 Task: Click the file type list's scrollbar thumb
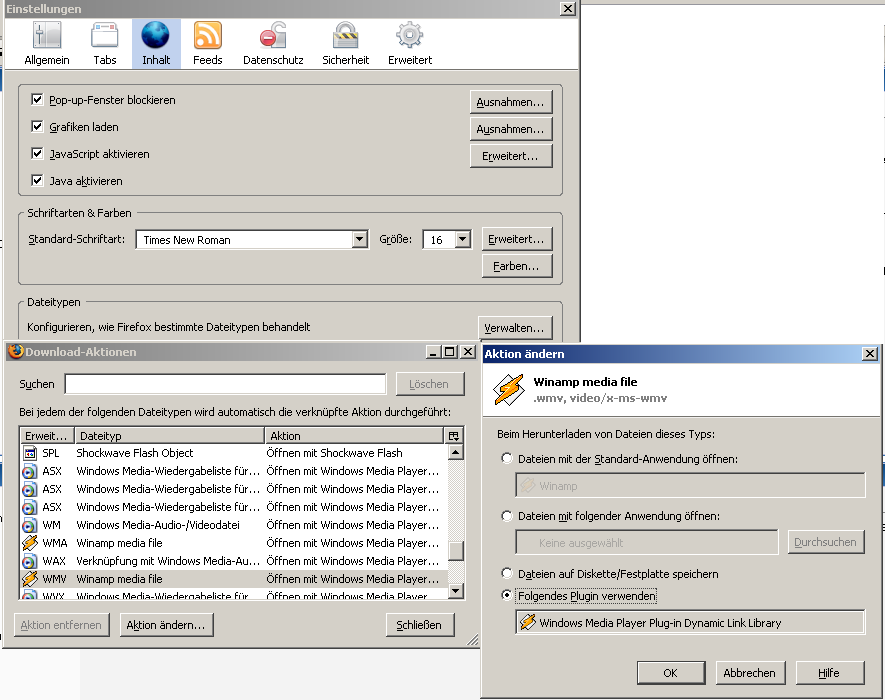[456, 550]
